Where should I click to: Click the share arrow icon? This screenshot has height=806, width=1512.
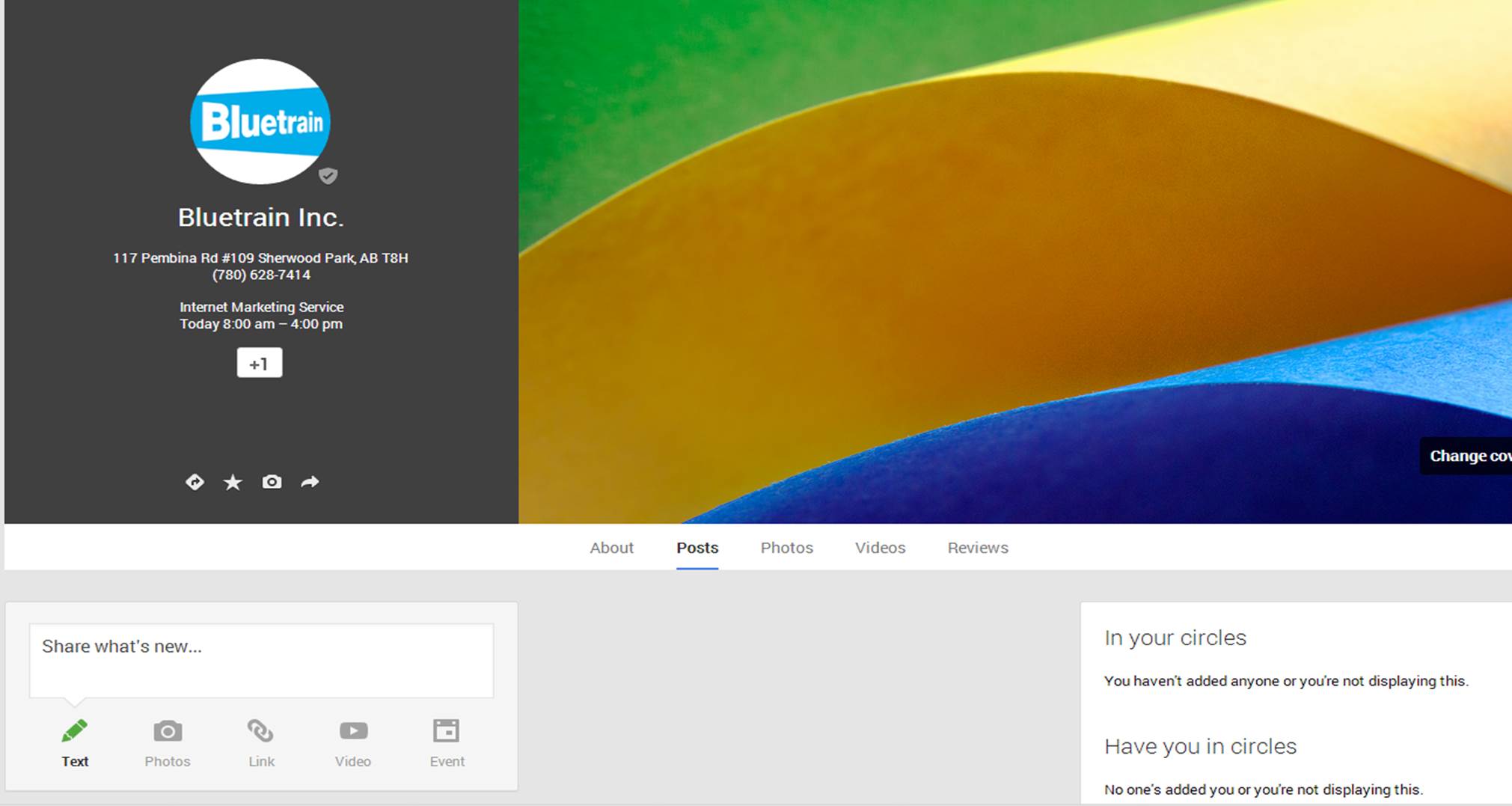[x=310, y=483]
